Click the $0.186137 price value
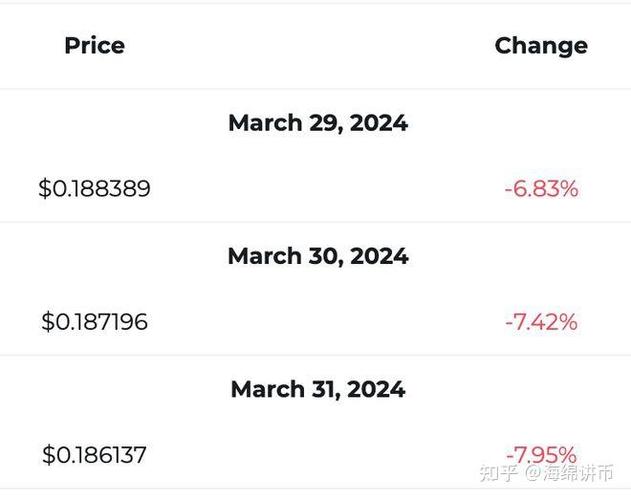Viewport: 631px width, 500px height. coord(94,455)
